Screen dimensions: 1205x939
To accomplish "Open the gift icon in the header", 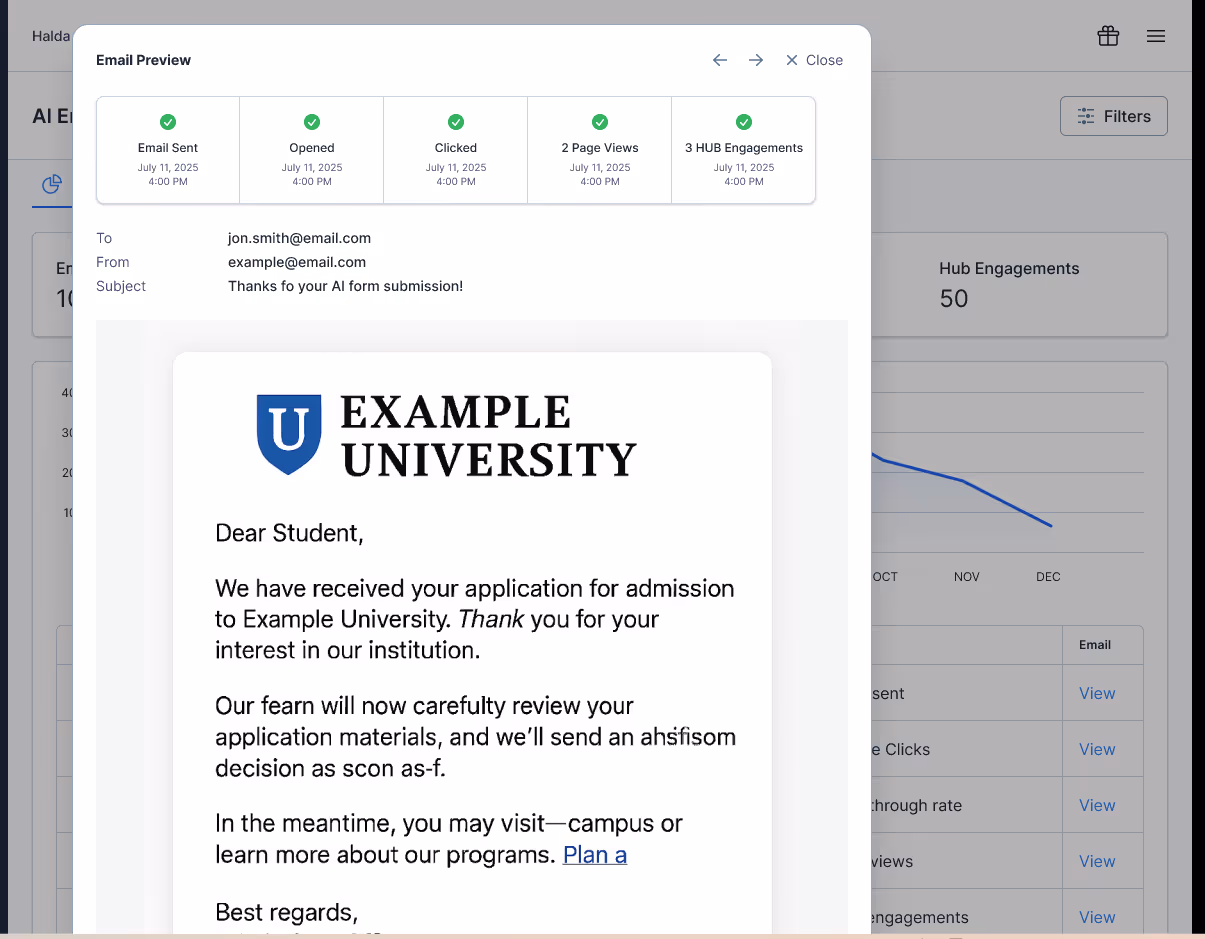I will (1108, 36).
